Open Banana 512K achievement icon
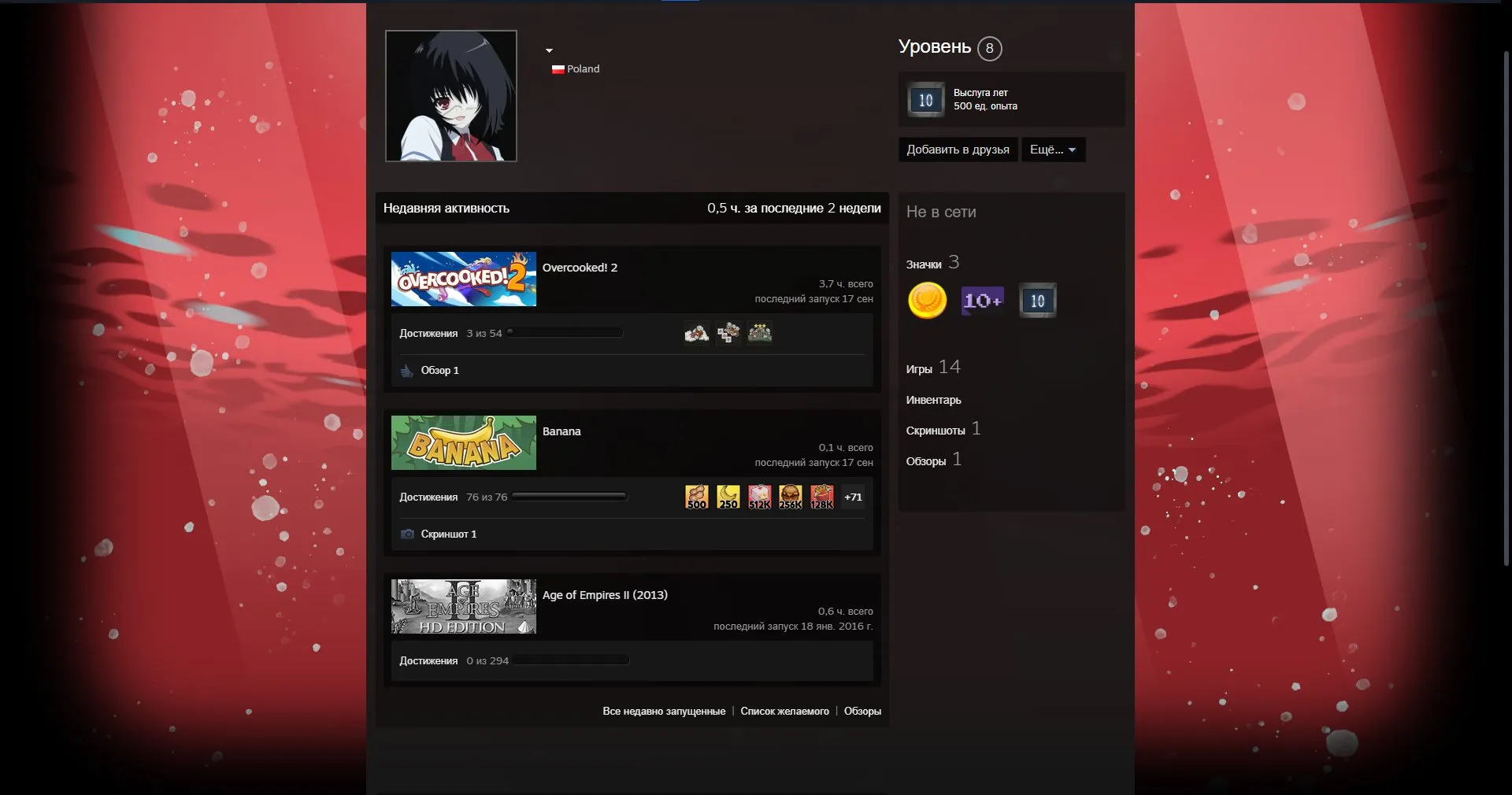The image size is (1512, 795). [x=759, y=497]
